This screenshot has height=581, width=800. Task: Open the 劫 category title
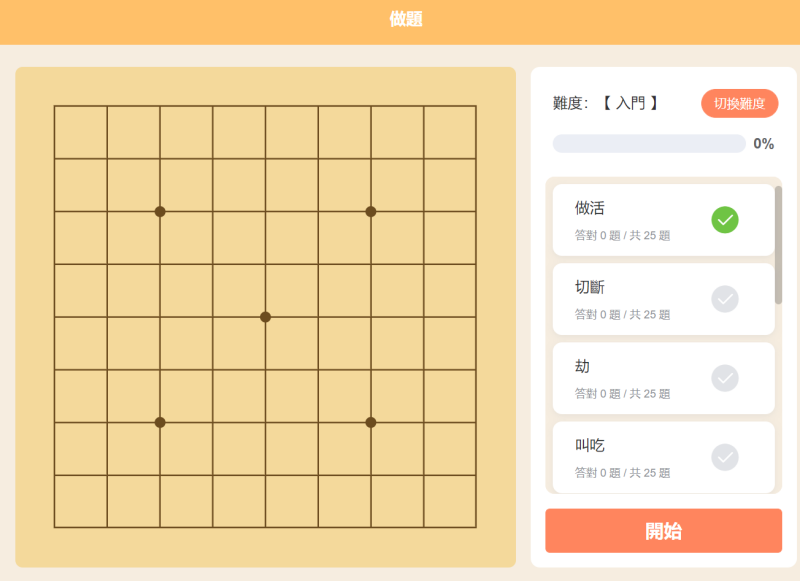(583, 367)
